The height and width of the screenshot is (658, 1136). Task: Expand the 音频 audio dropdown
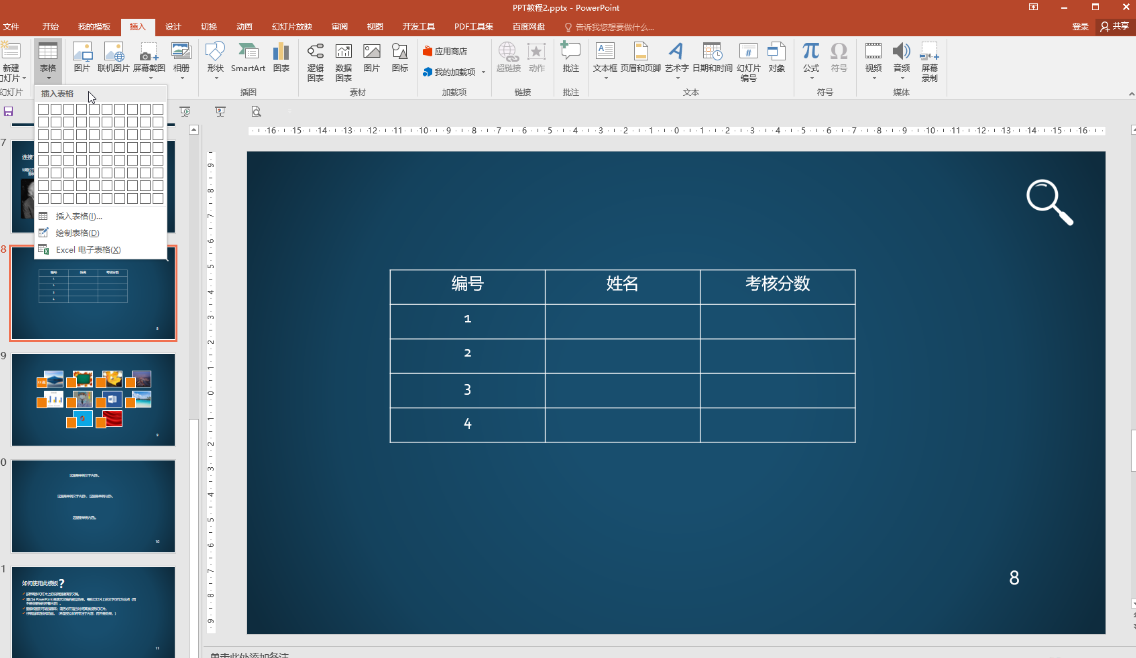(x=901, y=59)
